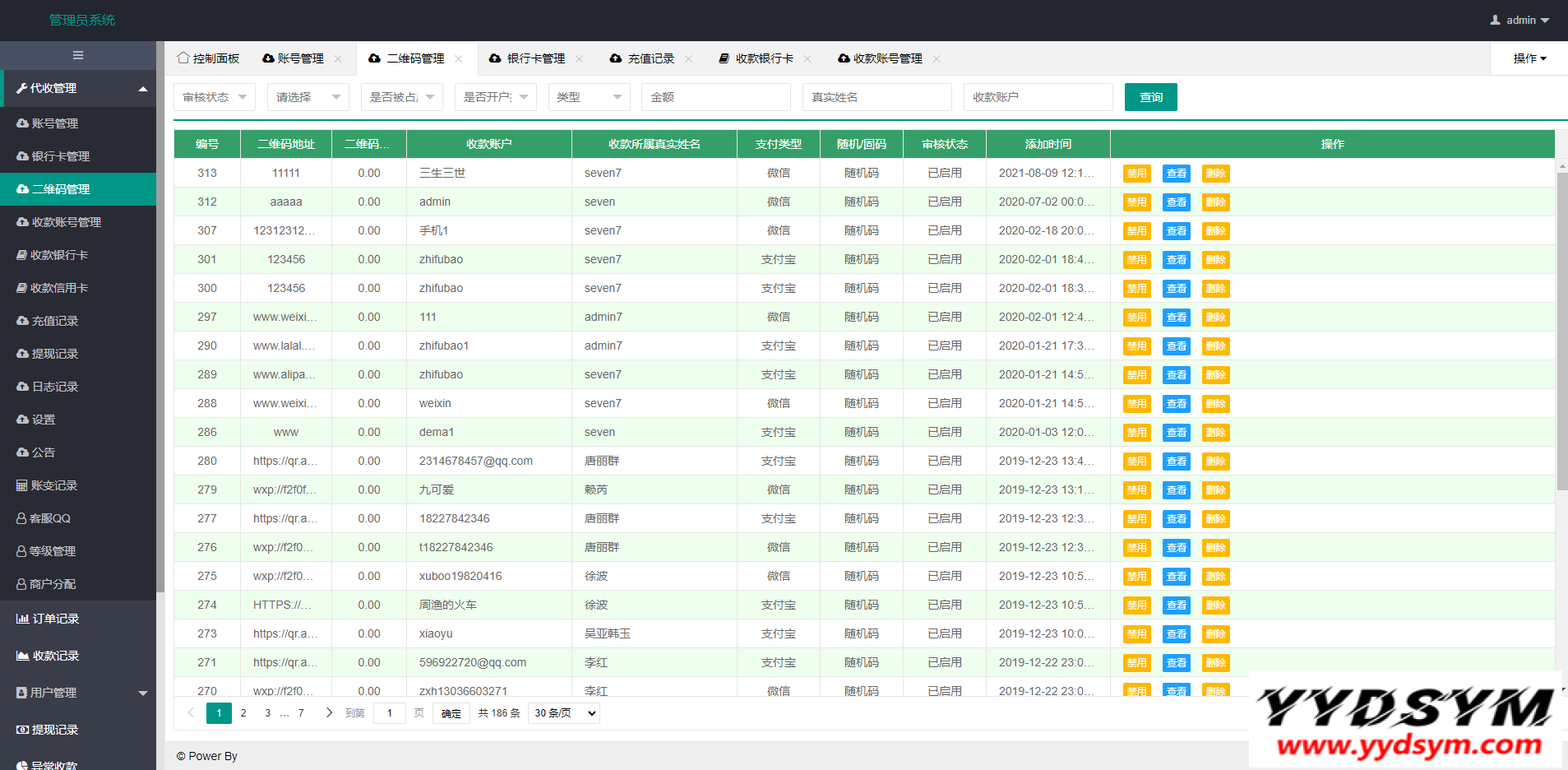This screenshot has width=1568, height=770.
Task: View record 312 using the 查看 button
Action: click(x=1176, y=202)
